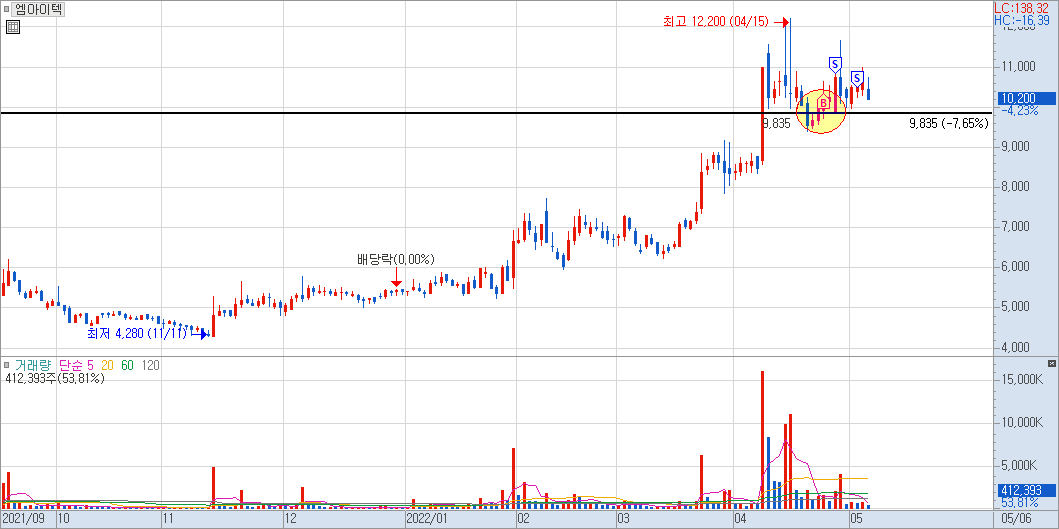1059x529 pixels.
Task: Click the blue arrow at the 4,280 low label
Action: [200, 334]
